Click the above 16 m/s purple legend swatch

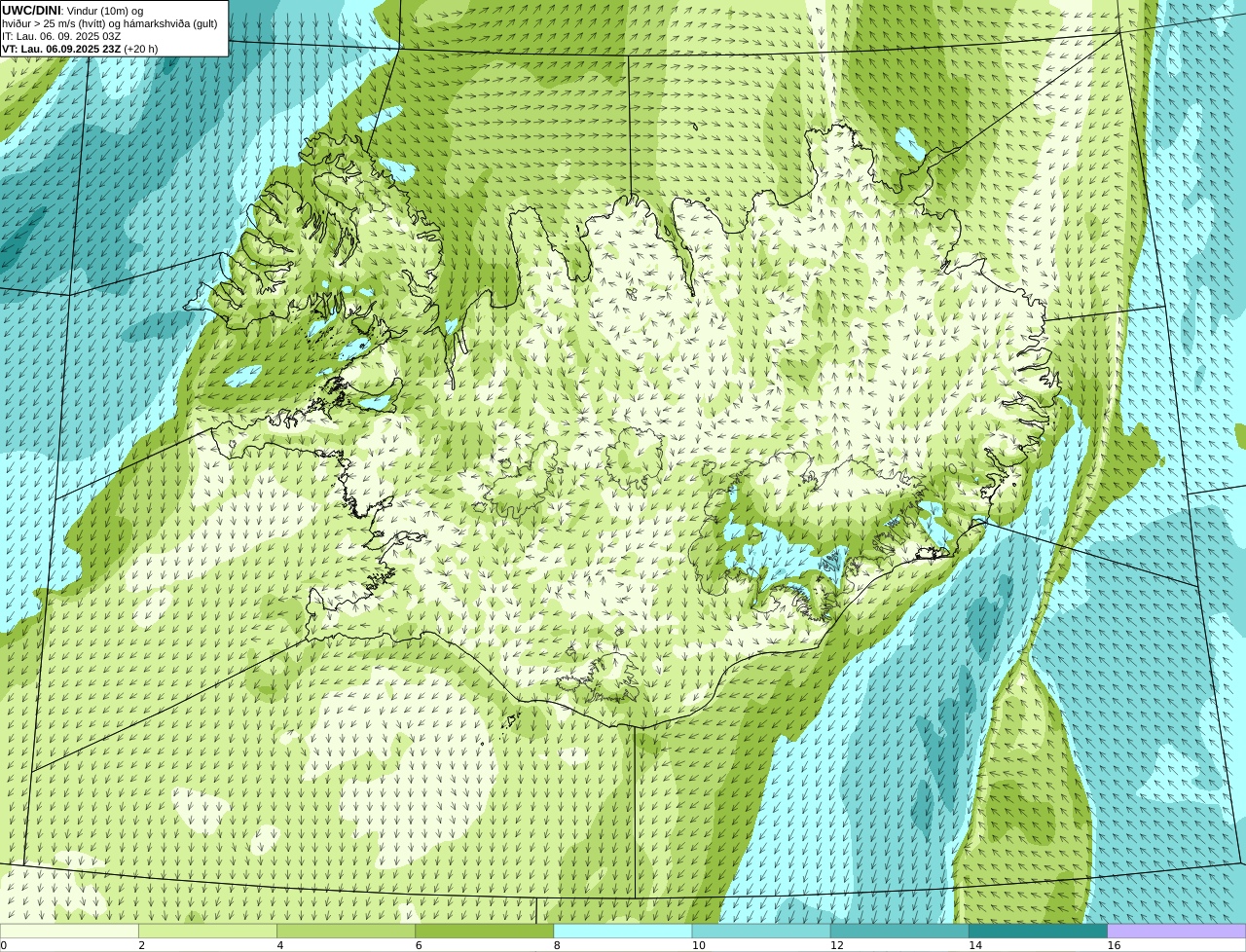click(1177, 931)
